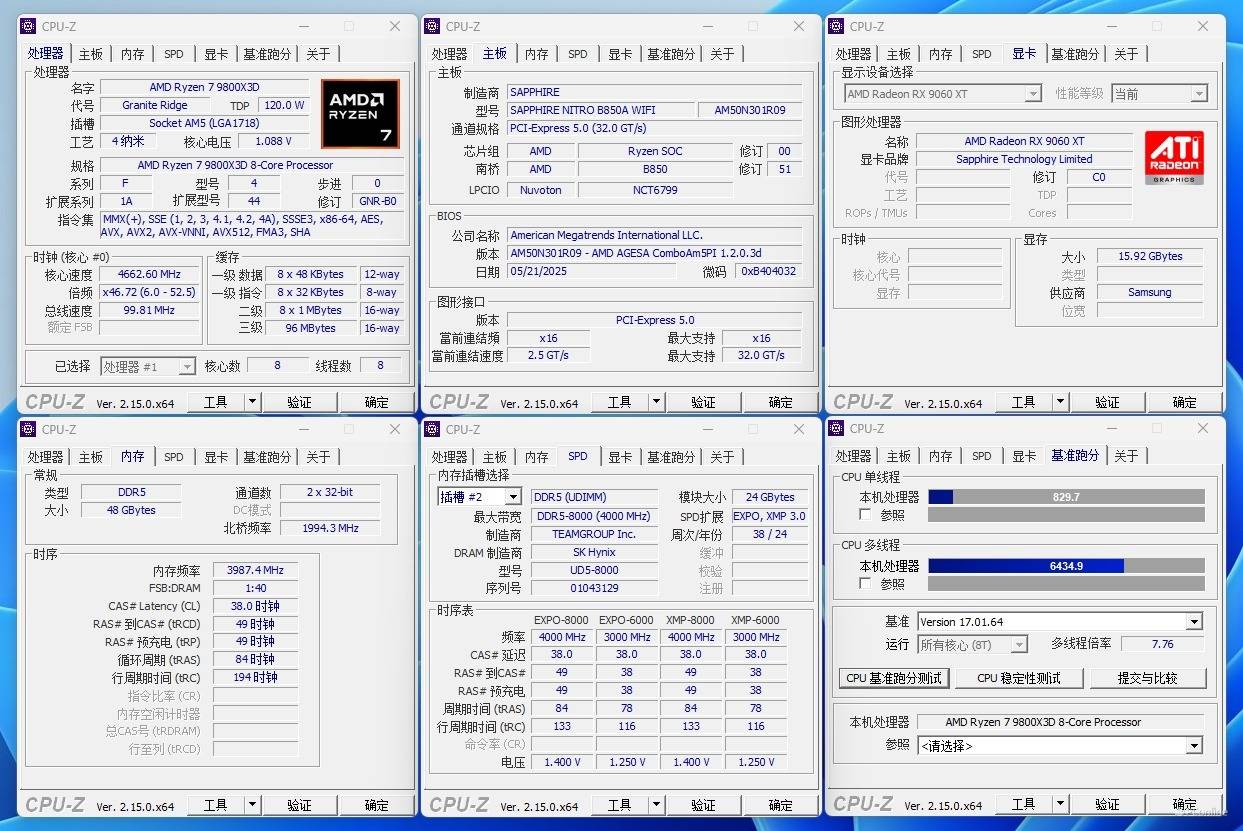Click CPU-Z title bar icon of the processor (处理器) window

click(x=28, y=27)
